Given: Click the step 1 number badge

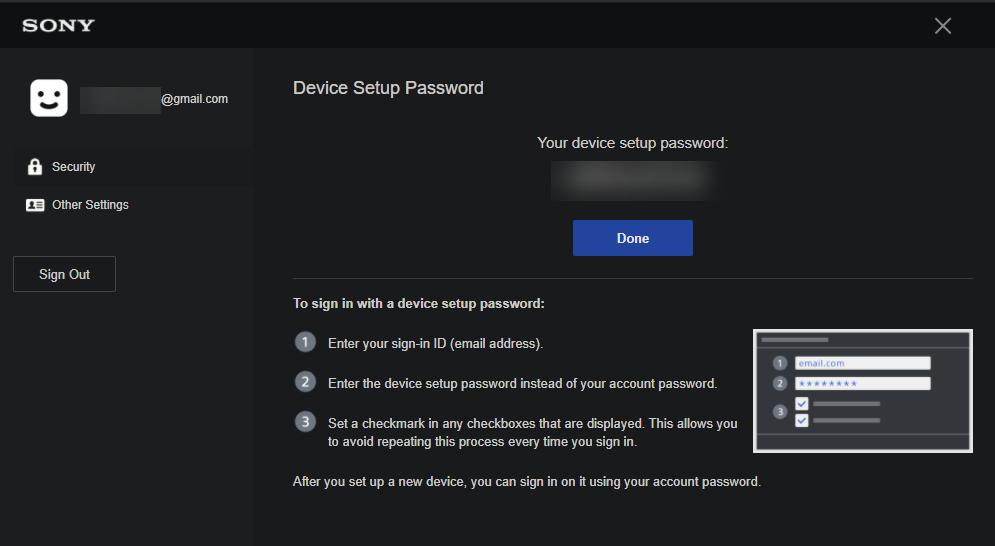Looking at the screenshot, I should pos(305,342).
